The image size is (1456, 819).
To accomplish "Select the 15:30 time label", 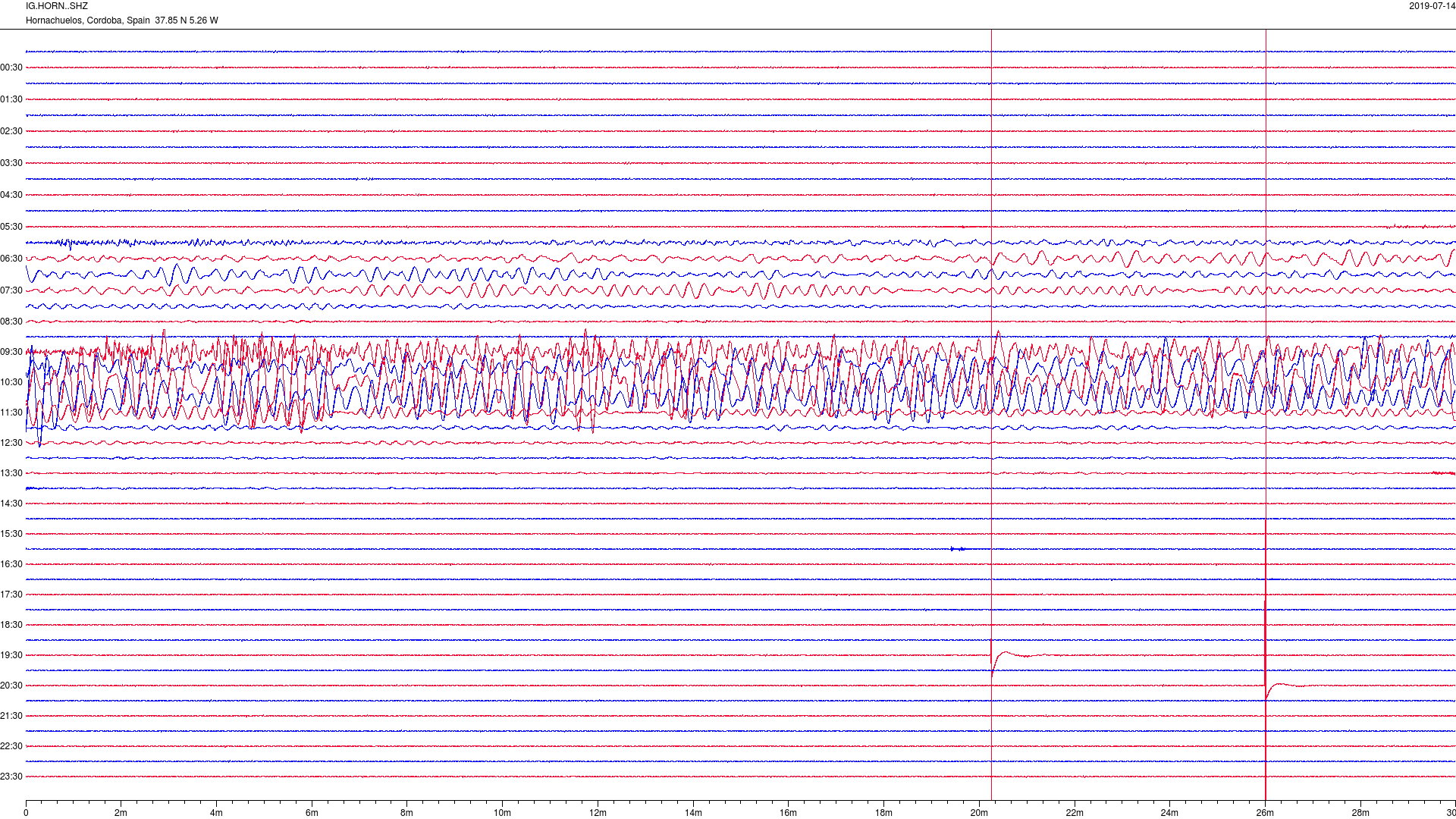I will (11, 534).
